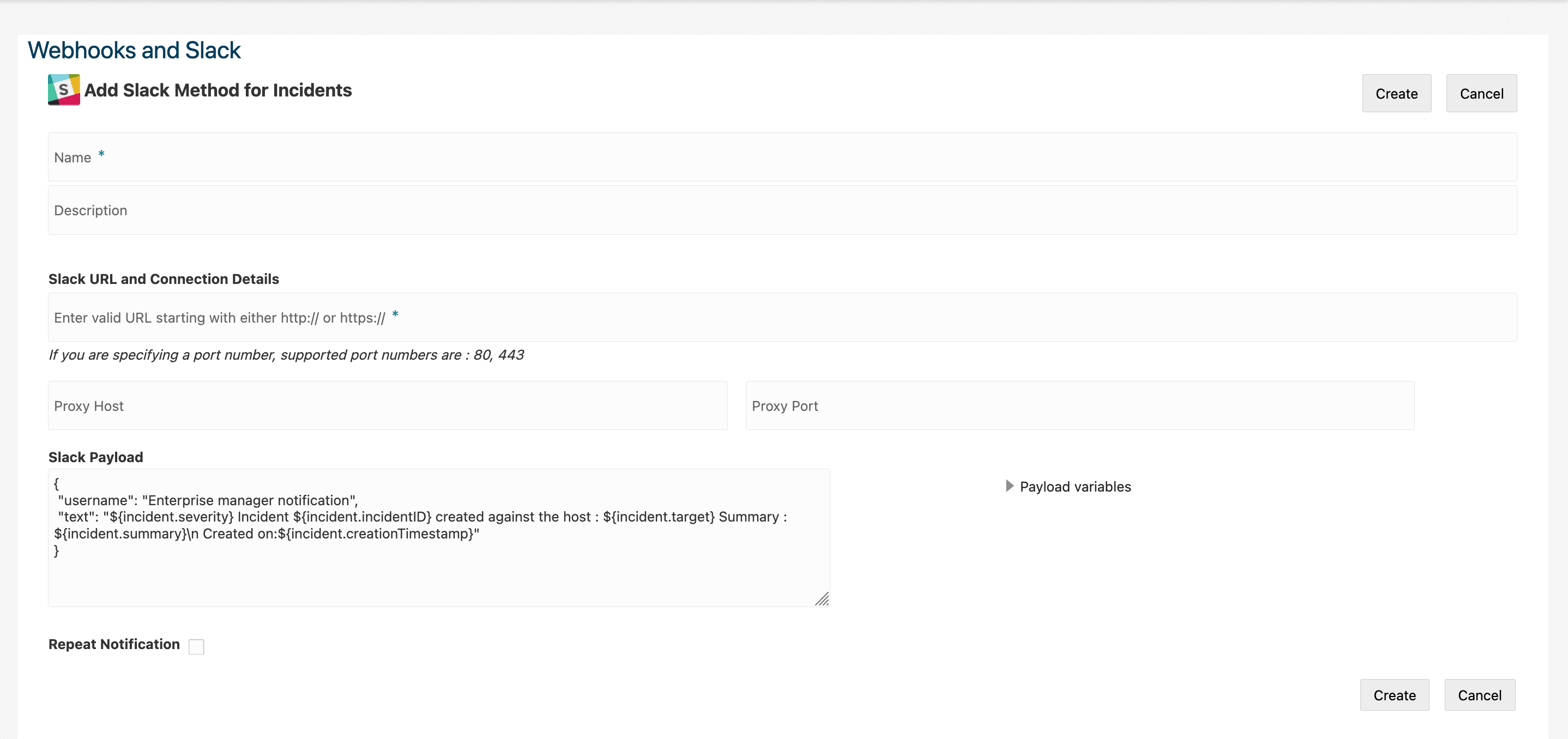Focus the Slack URL input field
This screenshot has width=1568, height=739.
[x=782, y=318]
